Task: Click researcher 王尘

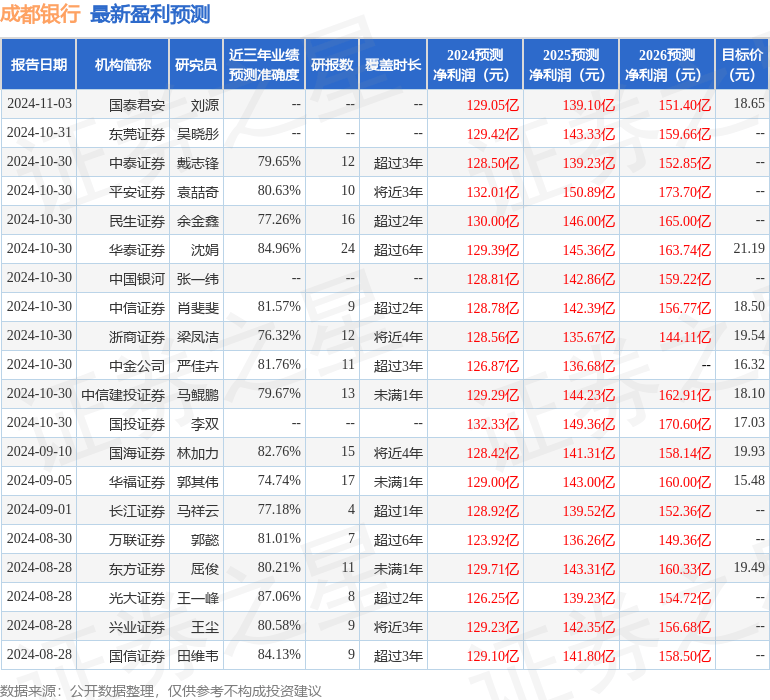Action: coord(205,626)
